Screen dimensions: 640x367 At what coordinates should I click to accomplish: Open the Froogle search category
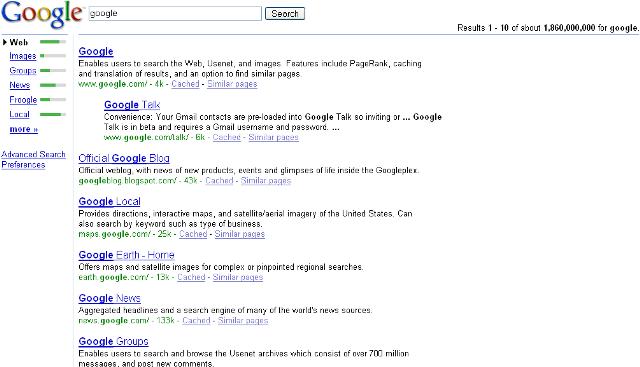(x=23, y=100)
